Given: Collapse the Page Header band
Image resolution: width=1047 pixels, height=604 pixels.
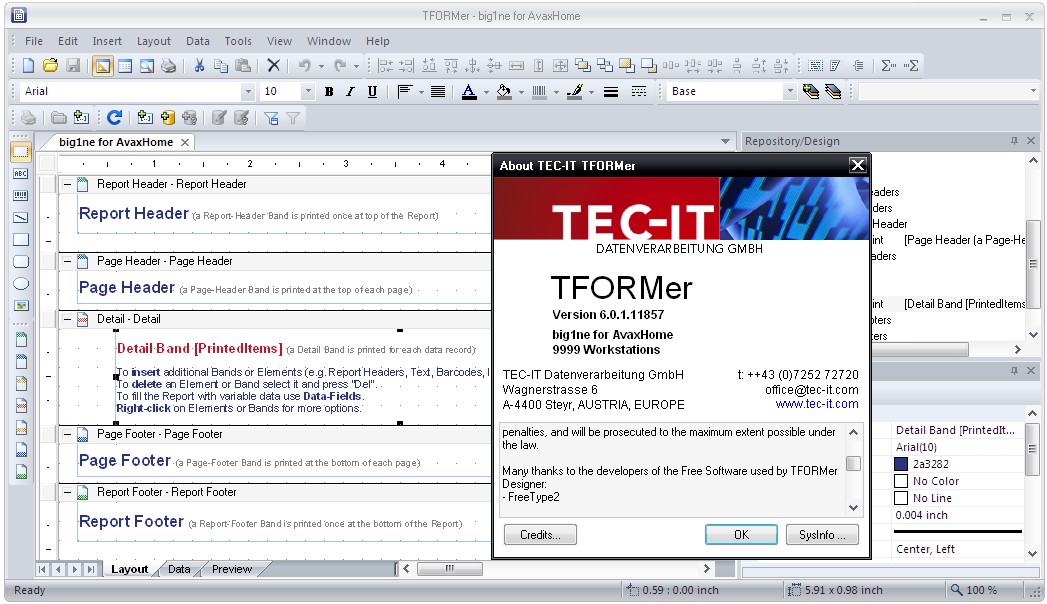Looking at the screenshot, I should tap(67, 261).
